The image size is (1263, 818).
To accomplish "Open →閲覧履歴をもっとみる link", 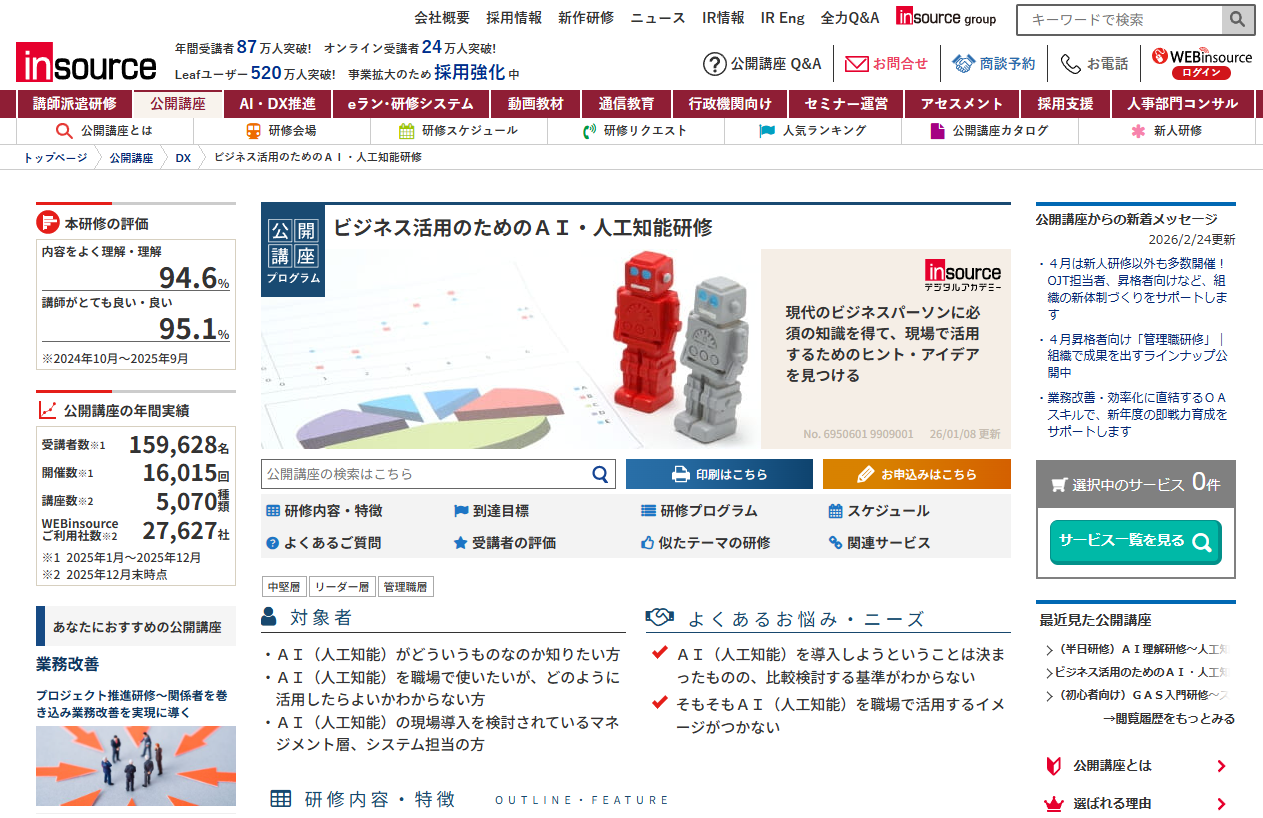I will [1168, 719].
